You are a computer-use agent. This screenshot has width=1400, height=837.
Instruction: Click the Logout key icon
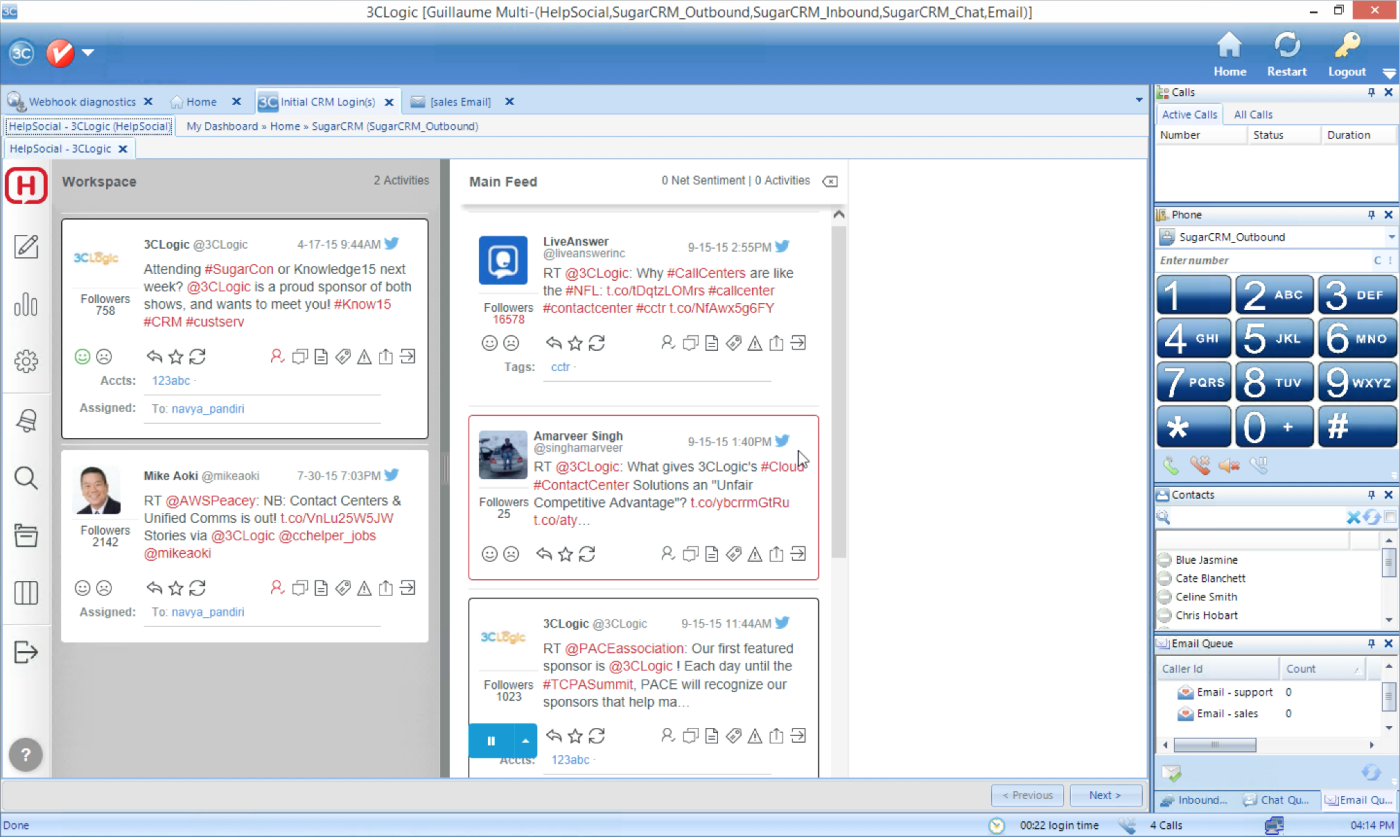point(1347,45)
